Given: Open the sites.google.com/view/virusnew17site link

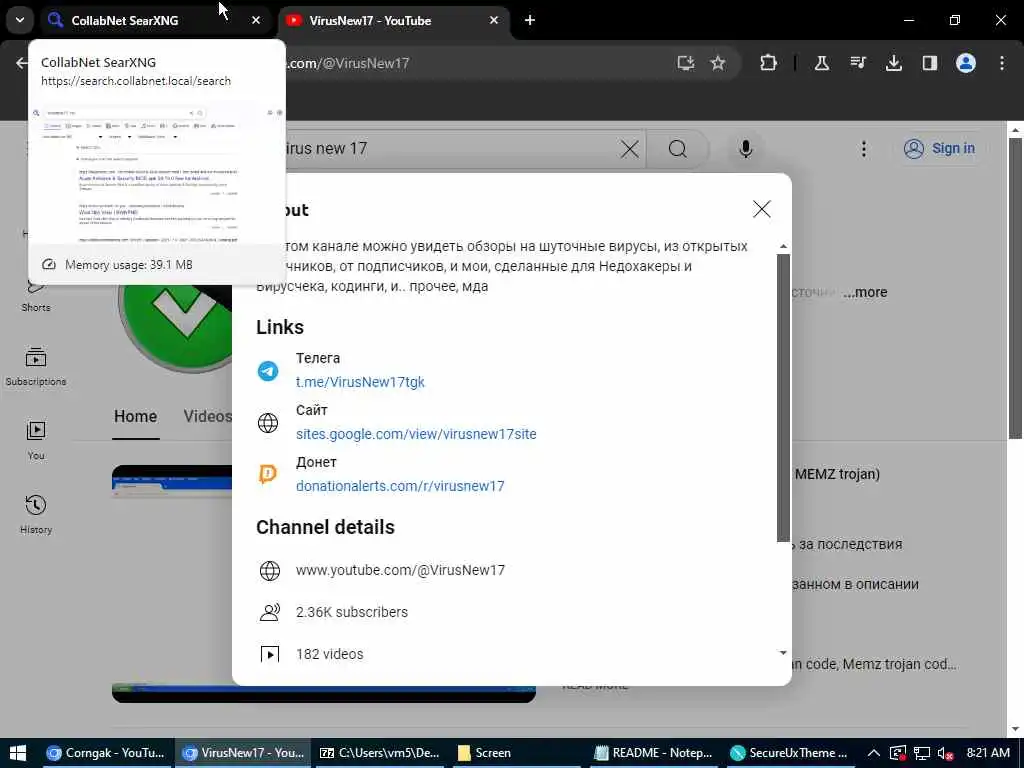Looking at the screenshot, I should click(416, 434).
